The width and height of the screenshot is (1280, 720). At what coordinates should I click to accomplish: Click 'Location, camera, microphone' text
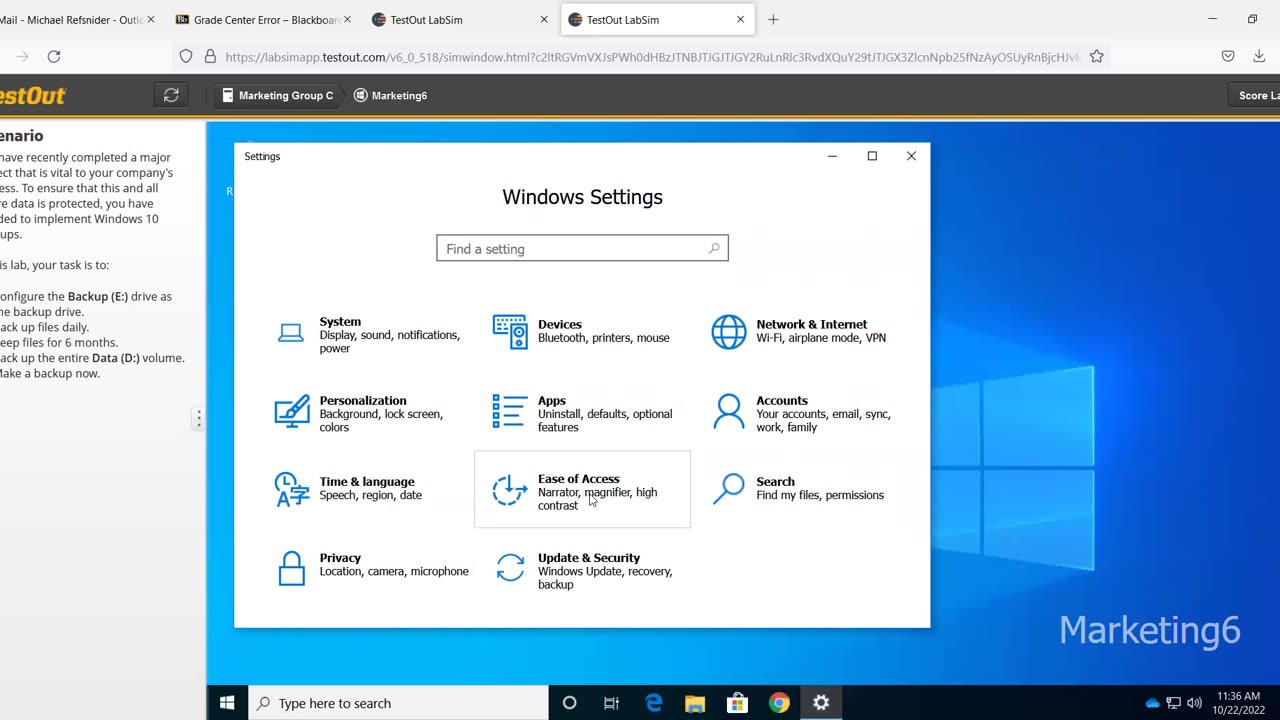pos(394,571)
